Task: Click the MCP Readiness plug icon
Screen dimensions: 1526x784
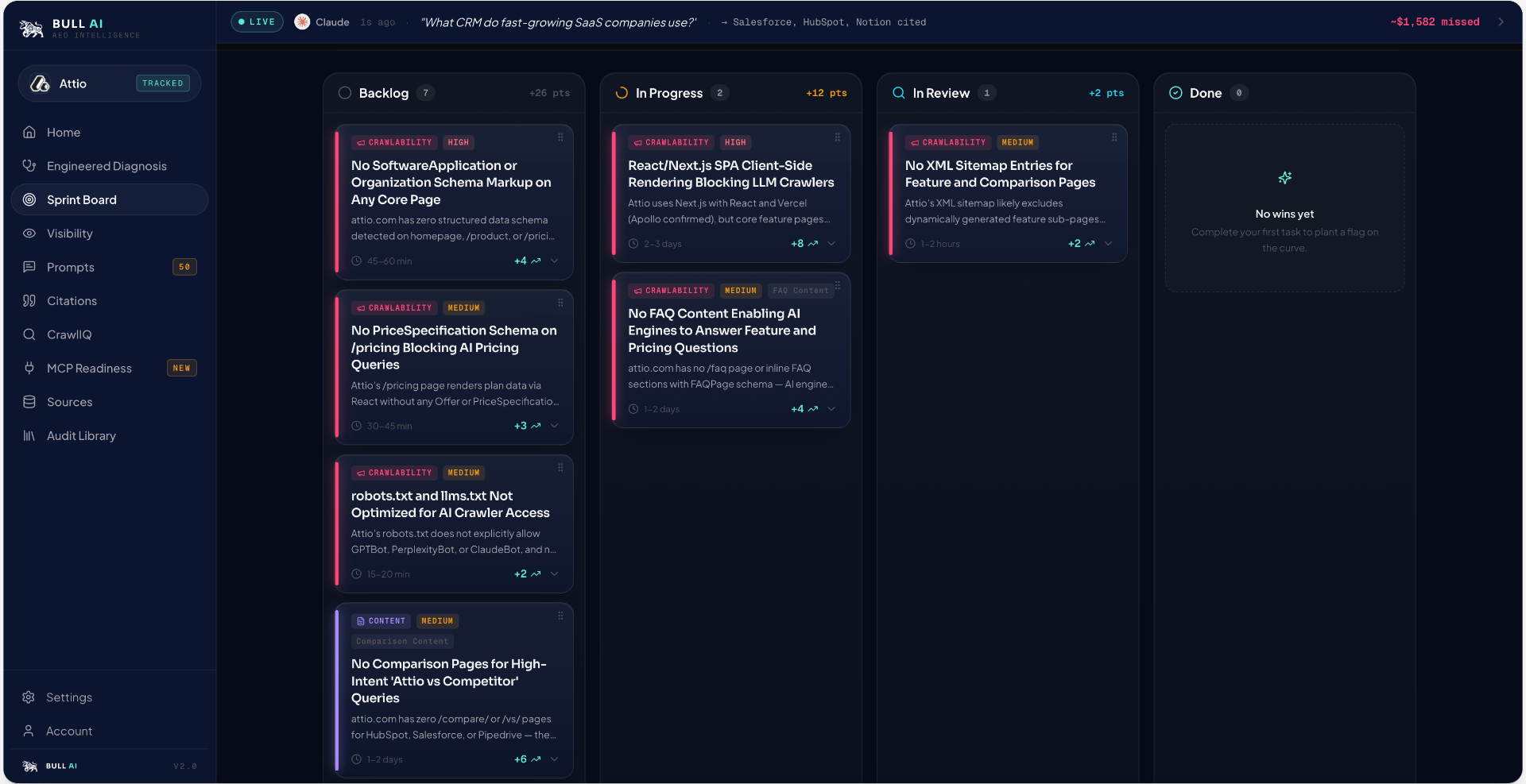Action: [x=29, y=368]
